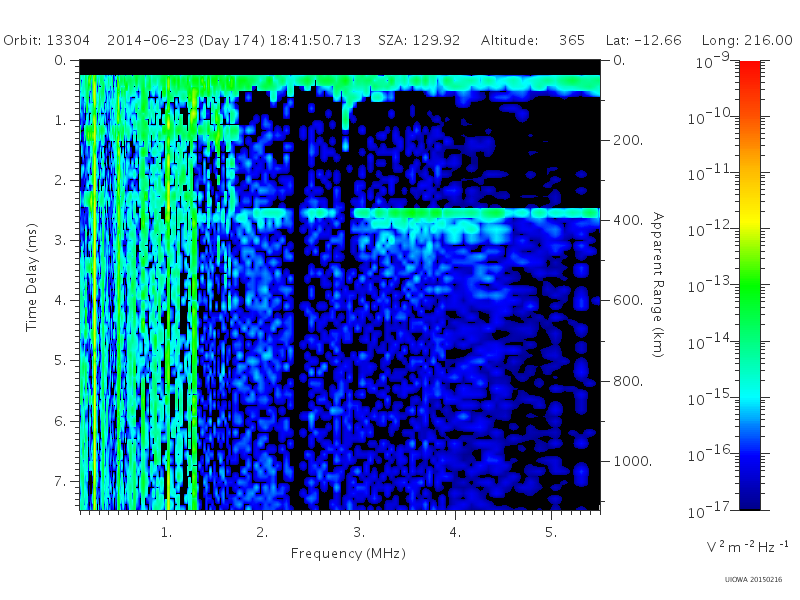The height and width of the screenshot is (600, 800).
Task: Click the 2. tick label on frequency axis
Action: click(x=262, y=532)
